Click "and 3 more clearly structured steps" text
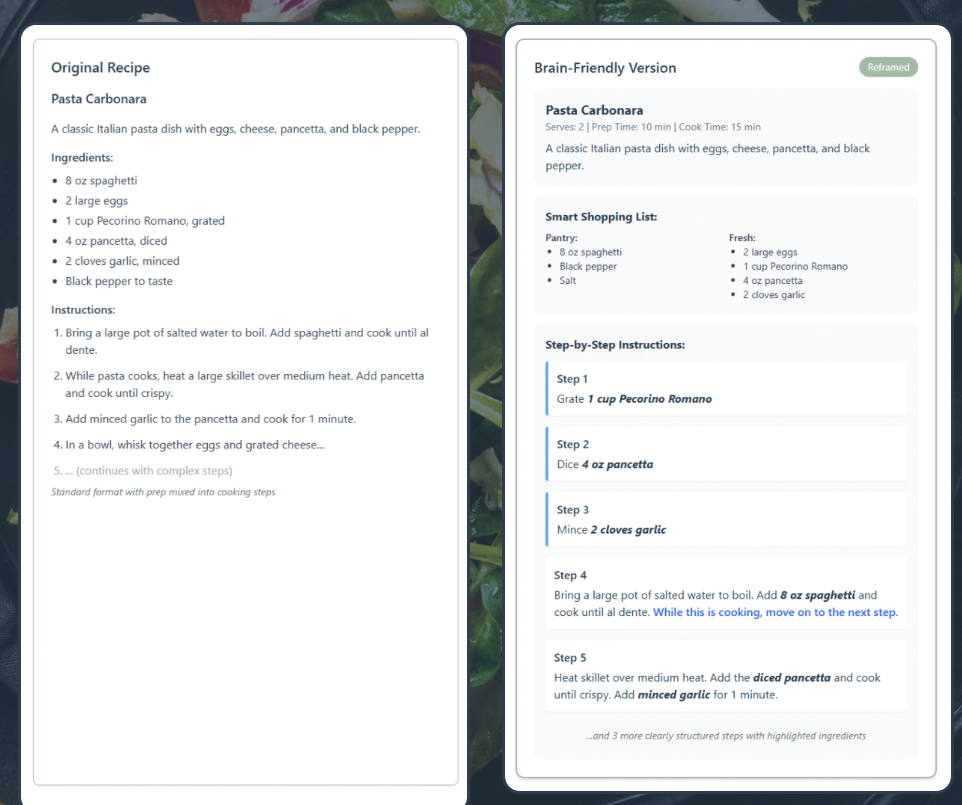Screen dimensions: 962x805 pos(726,736)
